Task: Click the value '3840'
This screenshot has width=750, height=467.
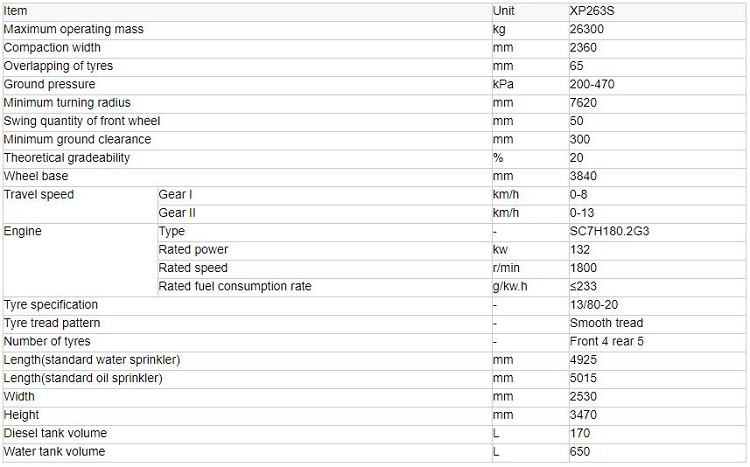Action: [x=583, y=176]
